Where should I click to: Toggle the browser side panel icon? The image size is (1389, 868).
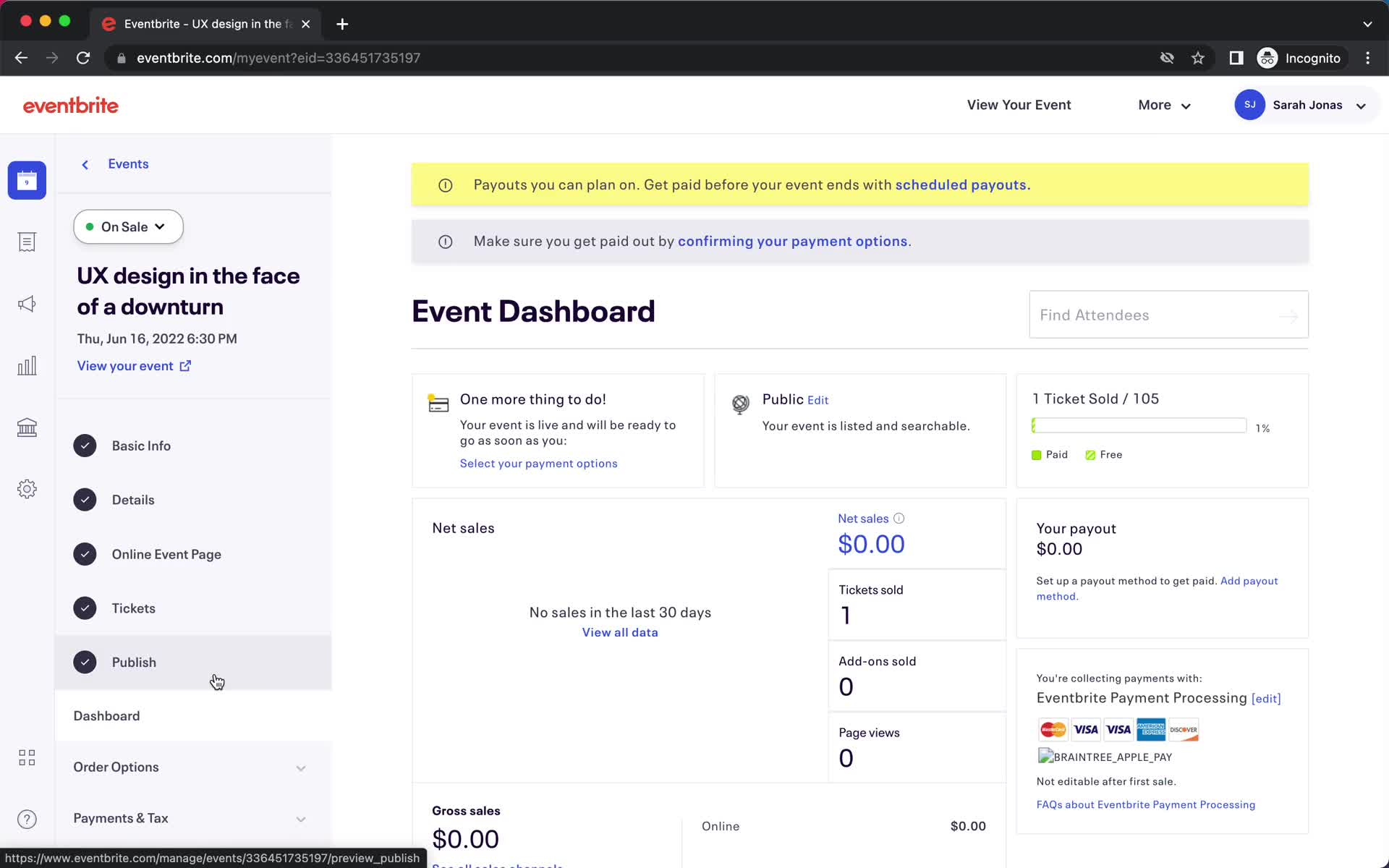(1236, 58)
